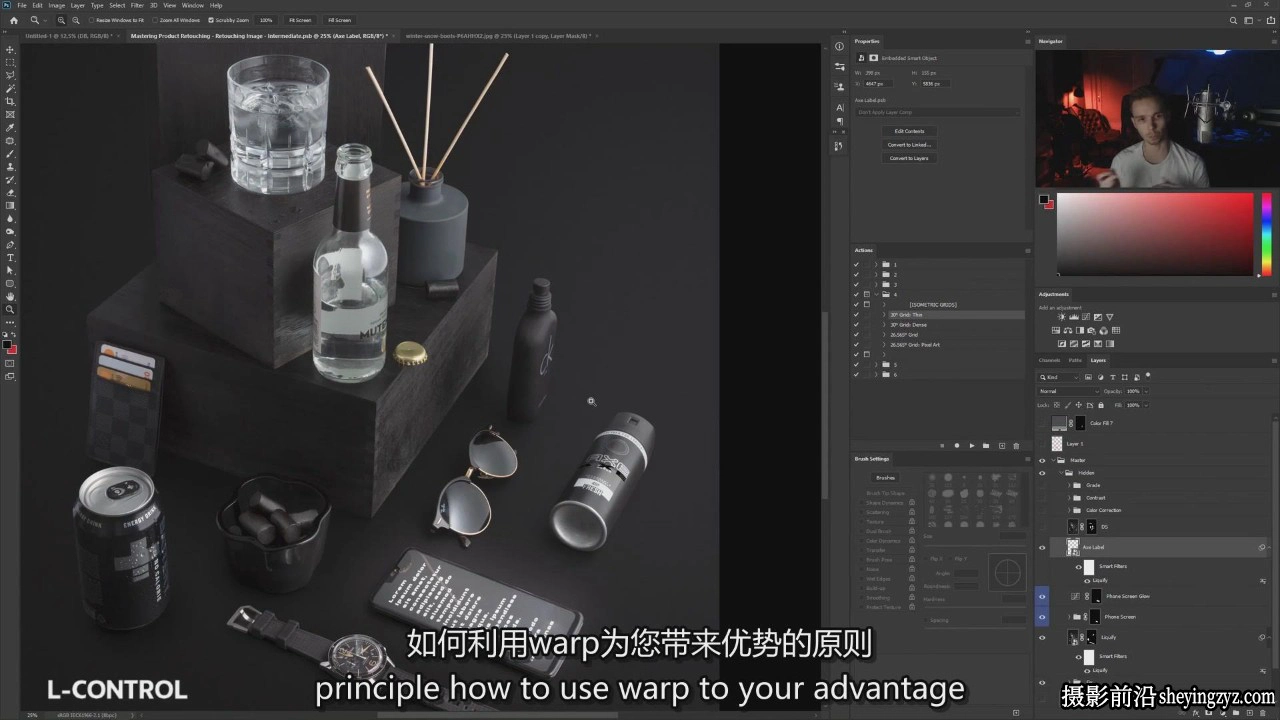This screenshot has height=720, width=1280.
Task: Select the Zoom tool in toolbar
Action: pyautogui.click(x=10, y=309)
